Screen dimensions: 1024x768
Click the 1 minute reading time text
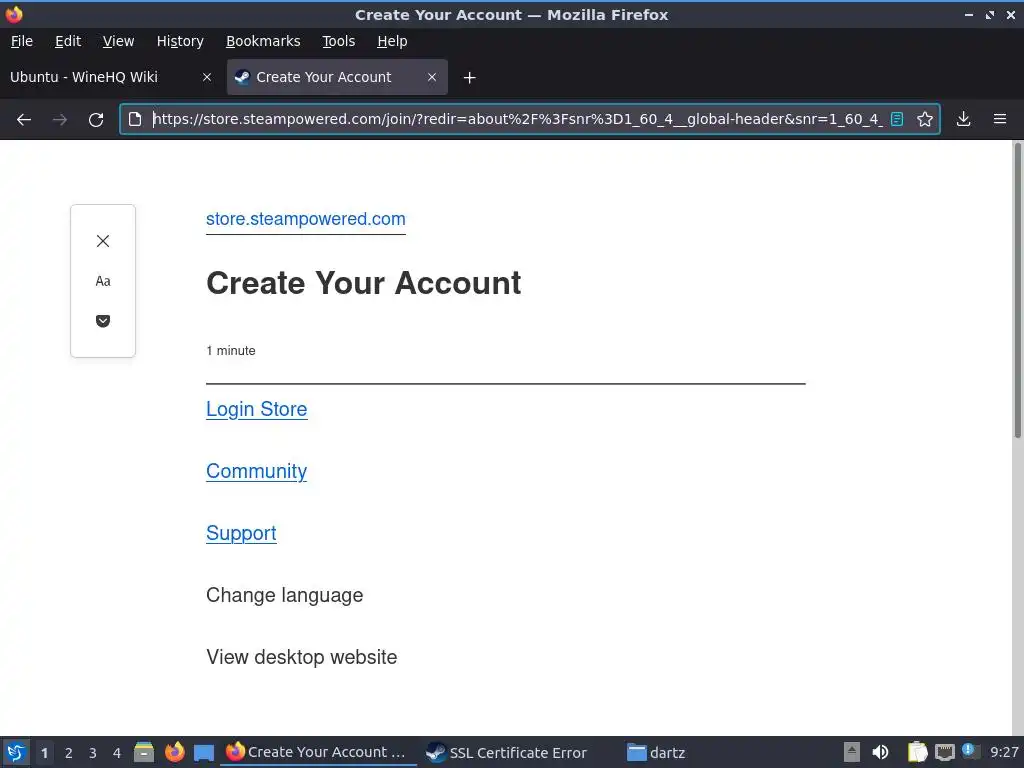pos(231,351)
